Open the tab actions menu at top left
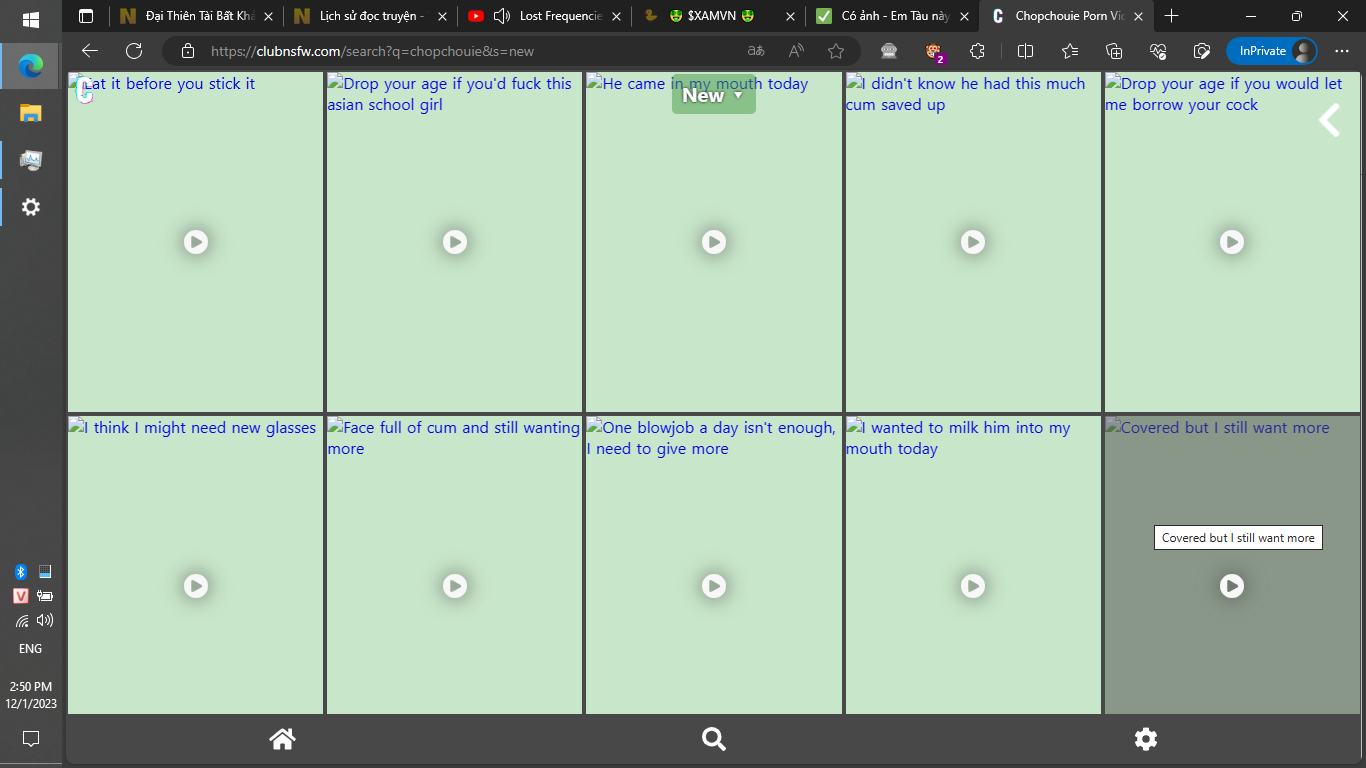Viewport: 1366px width, 768px height. [x=86, y=16]
